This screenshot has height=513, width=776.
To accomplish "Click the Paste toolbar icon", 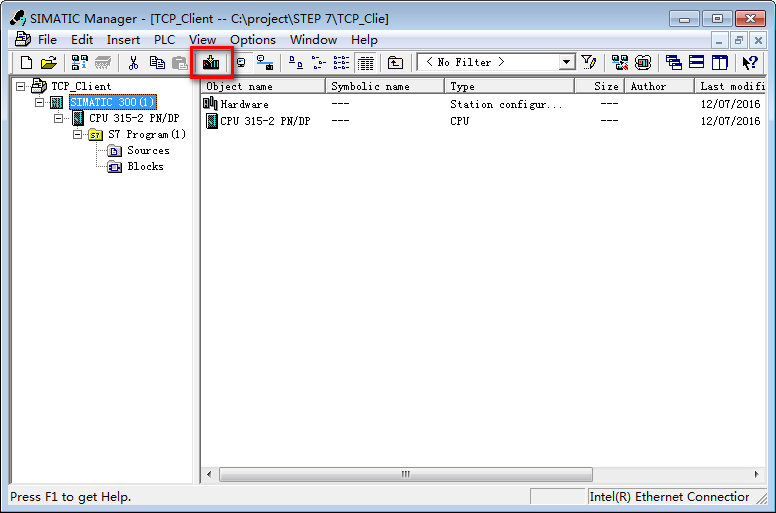I will (179, 62).
